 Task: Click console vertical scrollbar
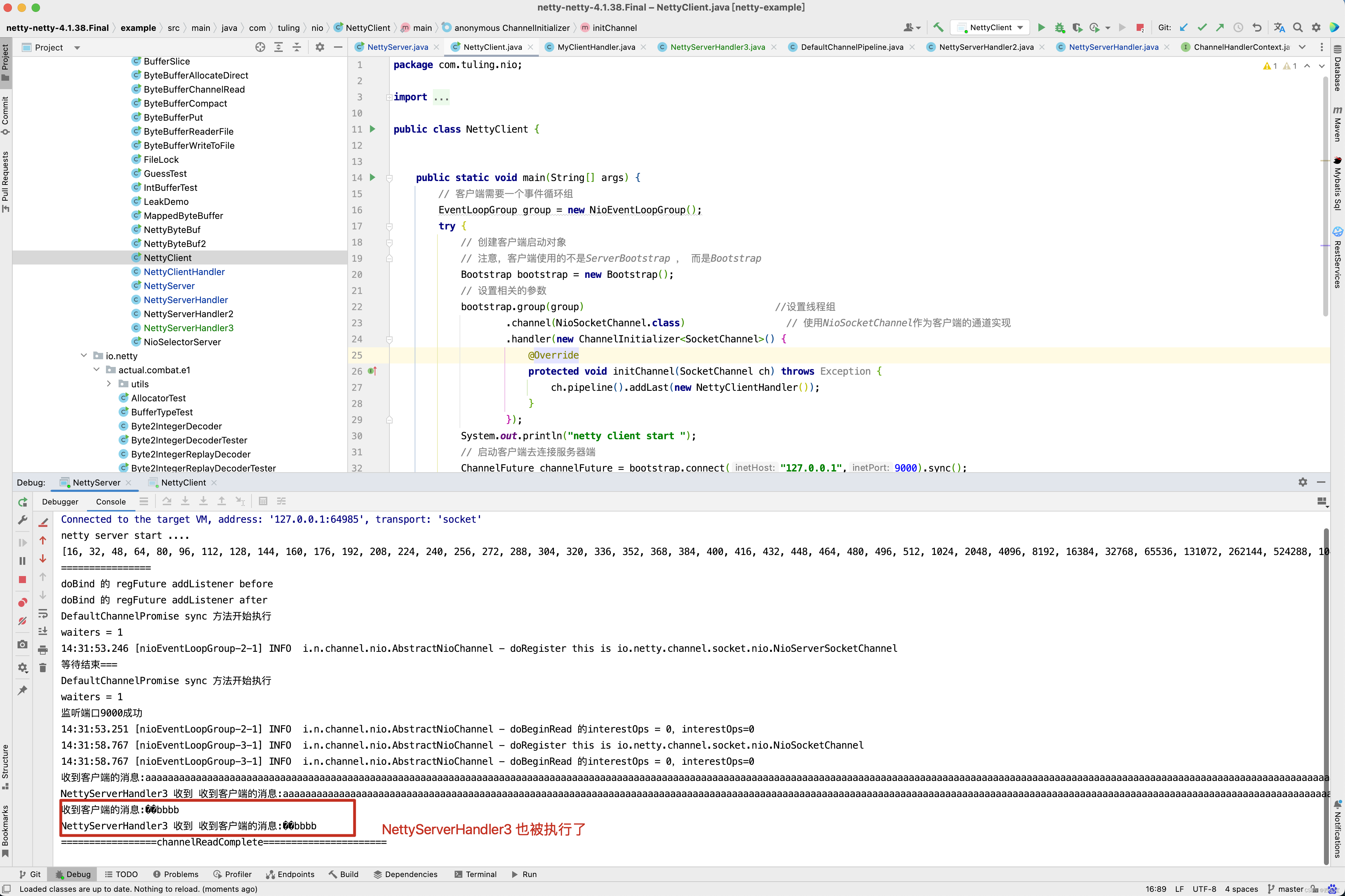click(x=1326, y=697)
